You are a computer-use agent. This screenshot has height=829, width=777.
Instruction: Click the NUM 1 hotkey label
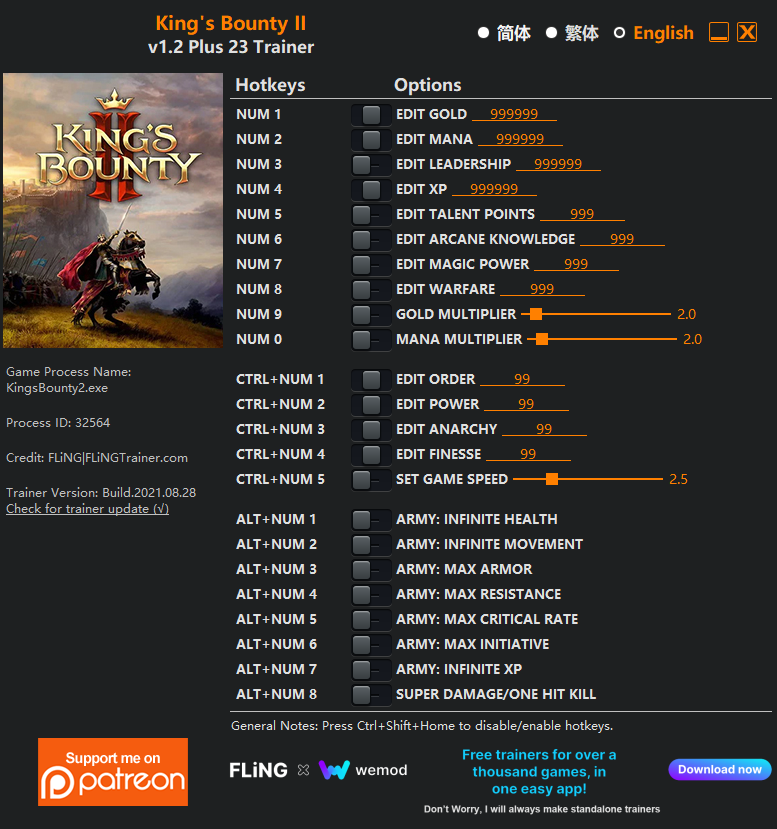(x=258, y=114)
